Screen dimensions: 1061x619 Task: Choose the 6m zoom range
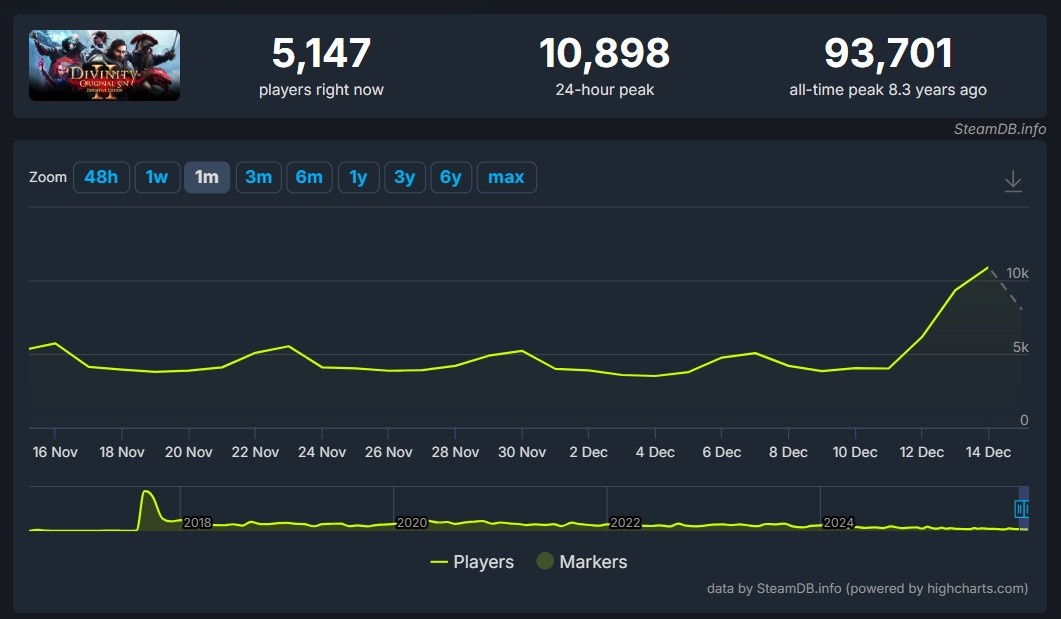[309, 177]
